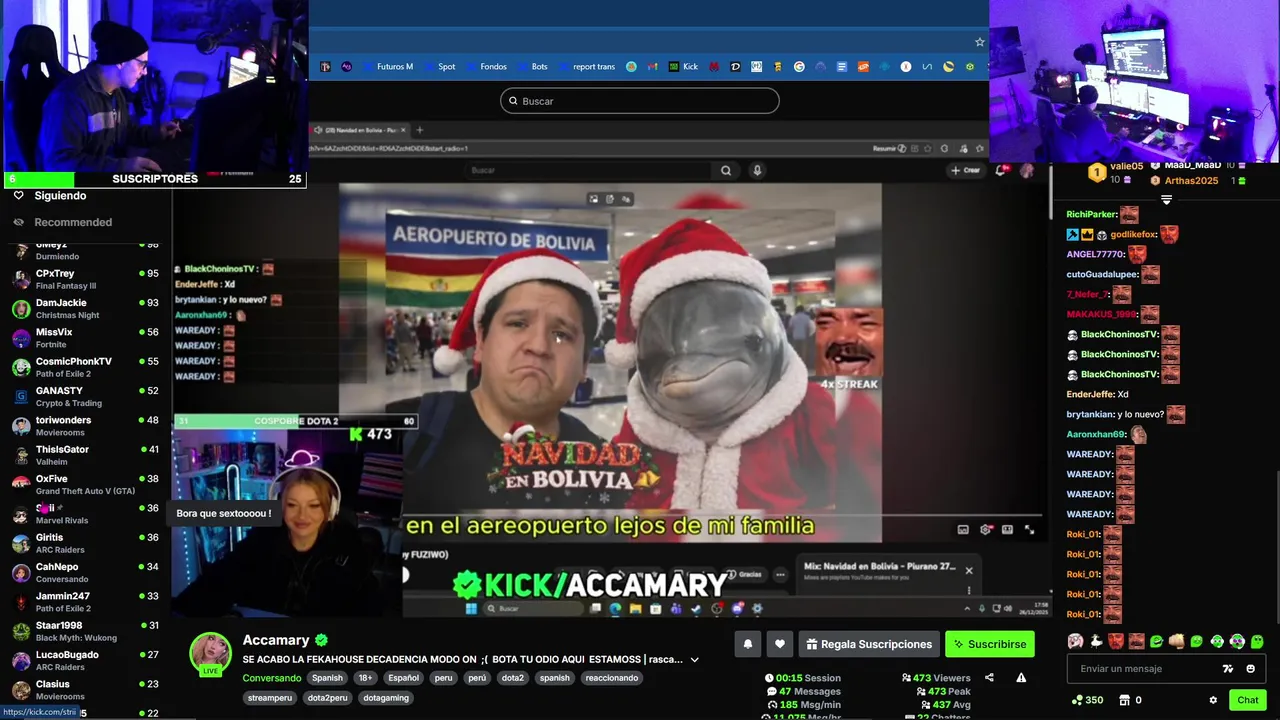Click the reaccionando tag
This screenshot has width=1280, height=720.
point(611,678)
